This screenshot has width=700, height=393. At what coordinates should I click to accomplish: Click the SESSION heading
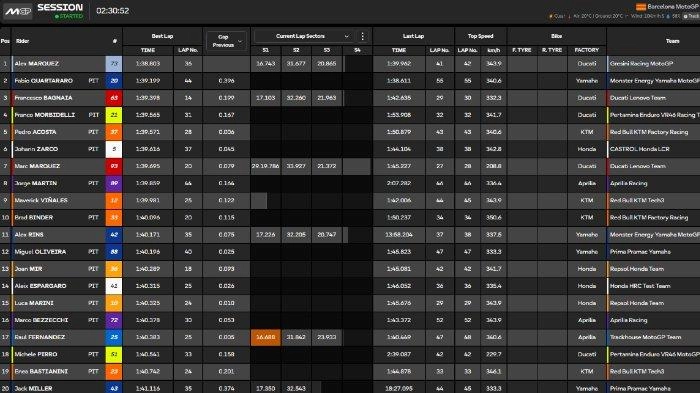[60, 7]
